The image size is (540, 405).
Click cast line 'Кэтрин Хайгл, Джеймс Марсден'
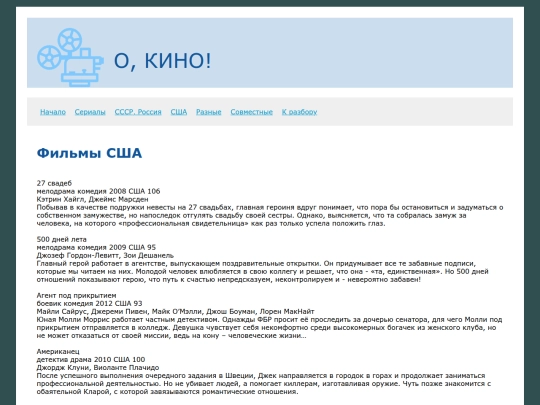coord(93,199)
